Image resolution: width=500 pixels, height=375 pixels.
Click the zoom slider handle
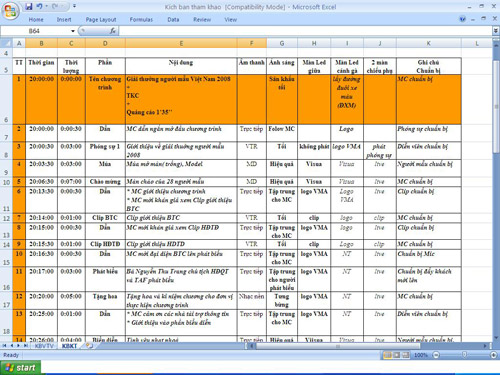(464, 355)
